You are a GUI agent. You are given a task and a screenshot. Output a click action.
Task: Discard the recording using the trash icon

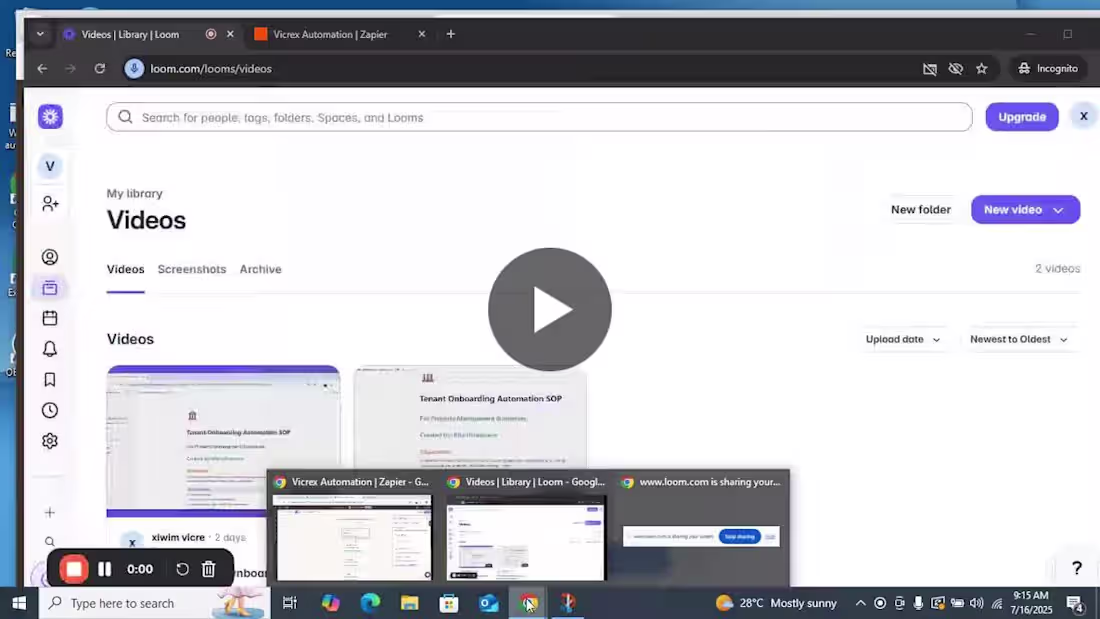click(x=208, y=568)
